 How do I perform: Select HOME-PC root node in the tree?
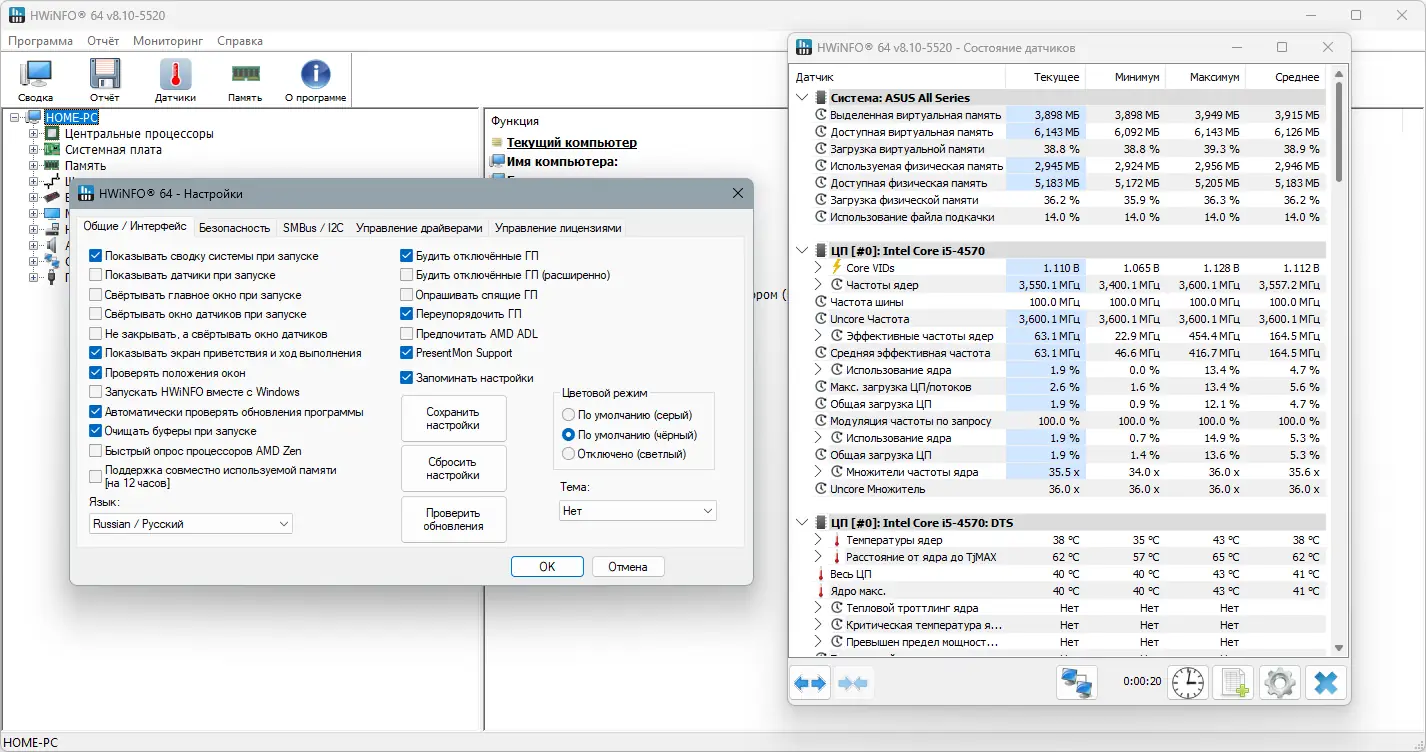click(72, 118)
